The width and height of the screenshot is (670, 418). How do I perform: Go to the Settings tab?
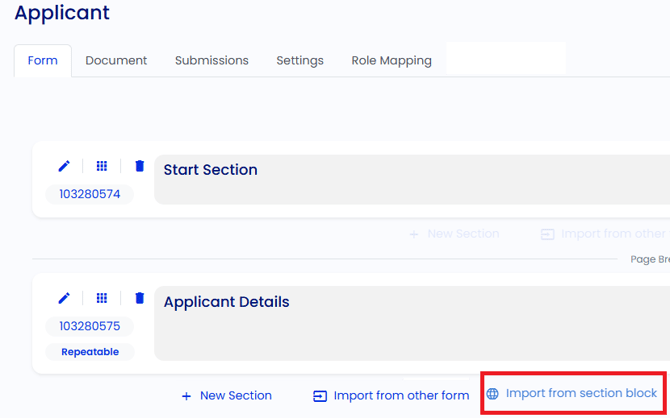pyautogui.click(x=300, y=61)
